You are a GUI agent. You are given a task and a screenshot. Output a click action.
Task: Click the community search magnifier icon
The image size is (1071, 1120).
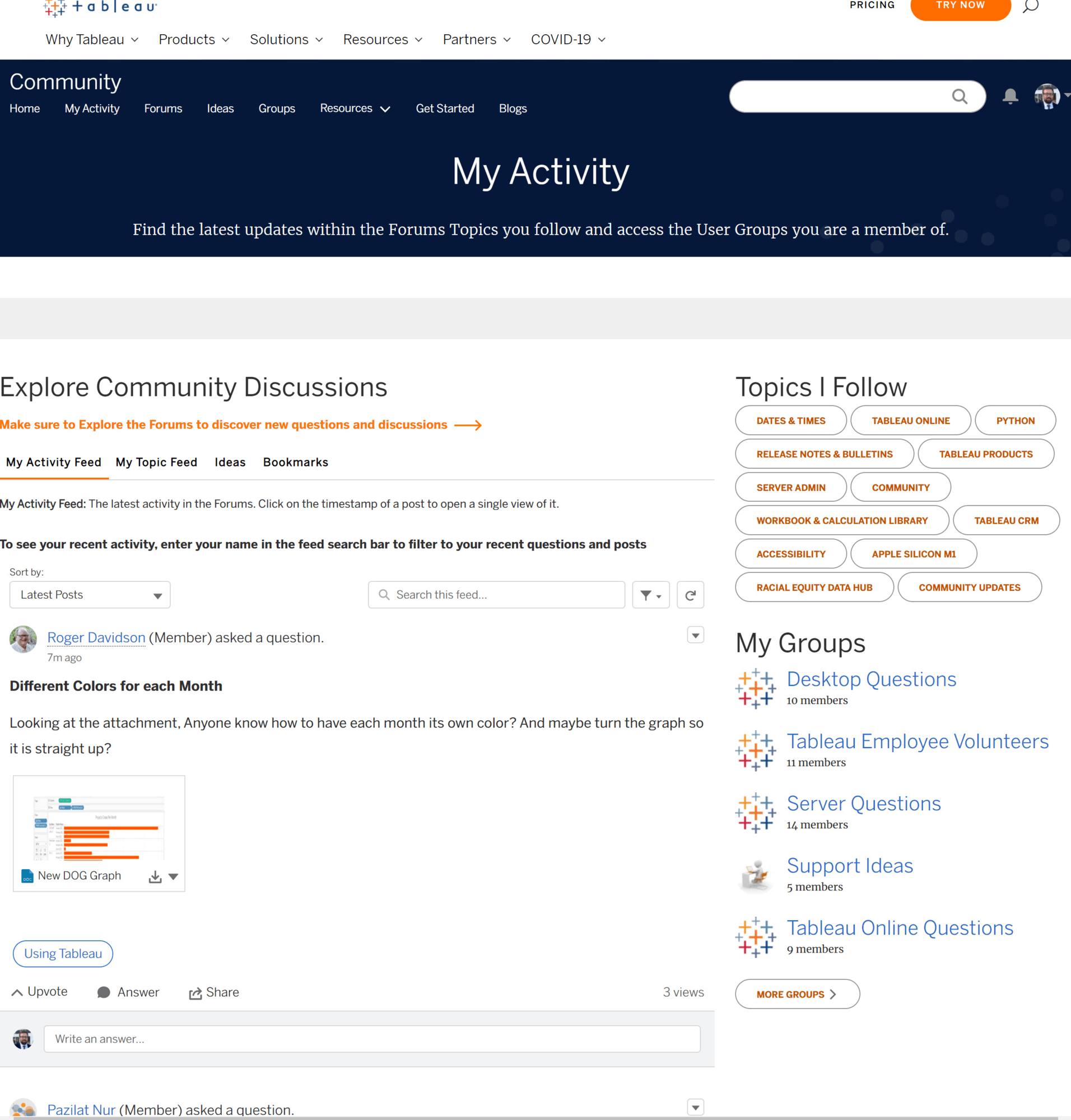click(x=961, y=96)
